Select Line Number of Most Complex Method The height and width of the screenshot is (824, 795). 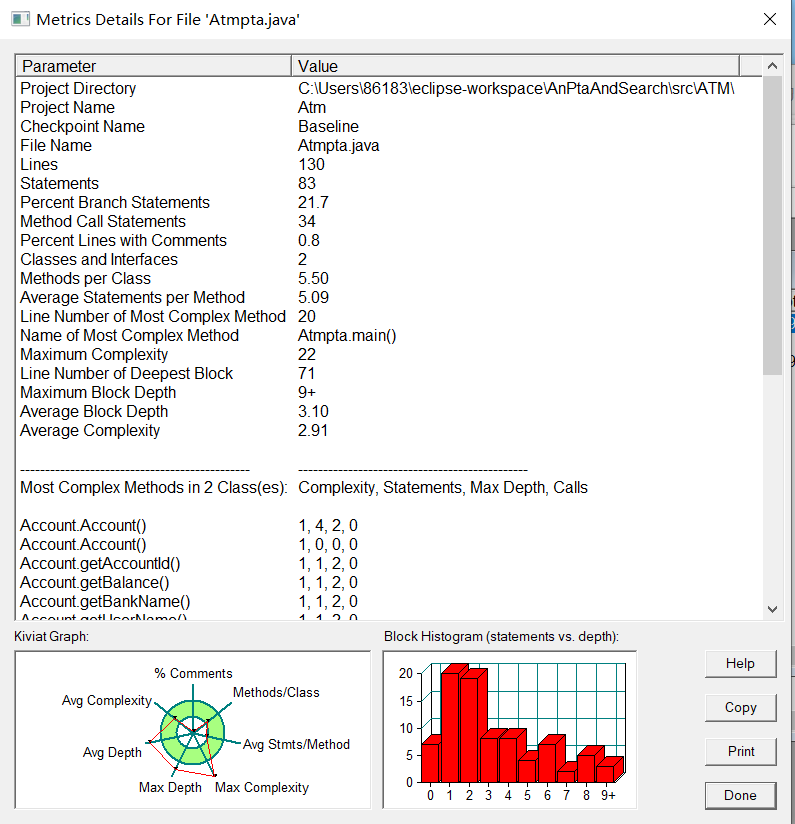[x=389, y=316]
